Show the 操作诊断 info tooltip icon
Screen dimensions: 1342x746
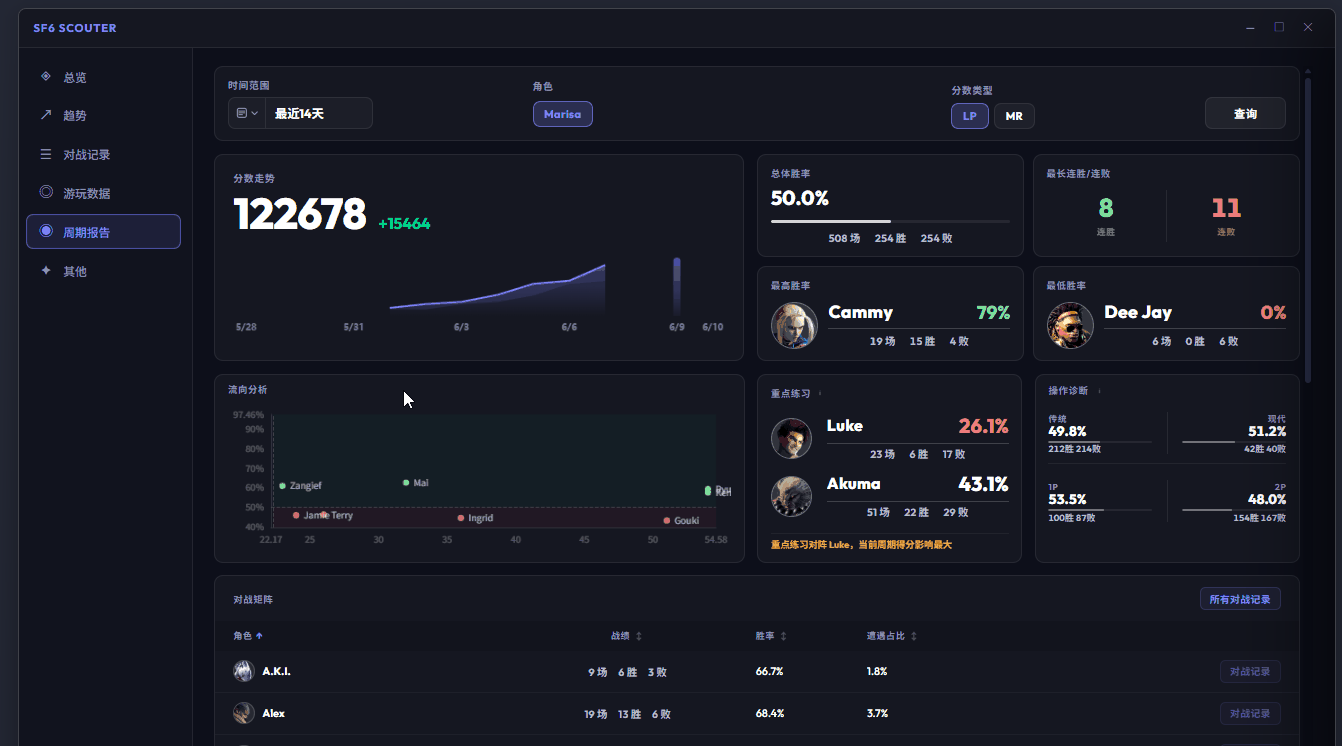[1099, 391]
